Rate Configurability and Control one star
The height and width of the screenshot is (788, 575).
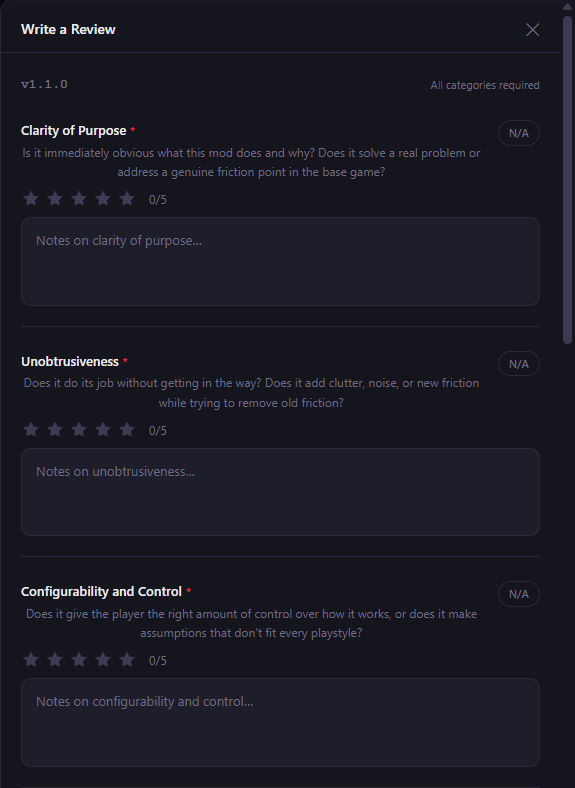click(31, 660)
